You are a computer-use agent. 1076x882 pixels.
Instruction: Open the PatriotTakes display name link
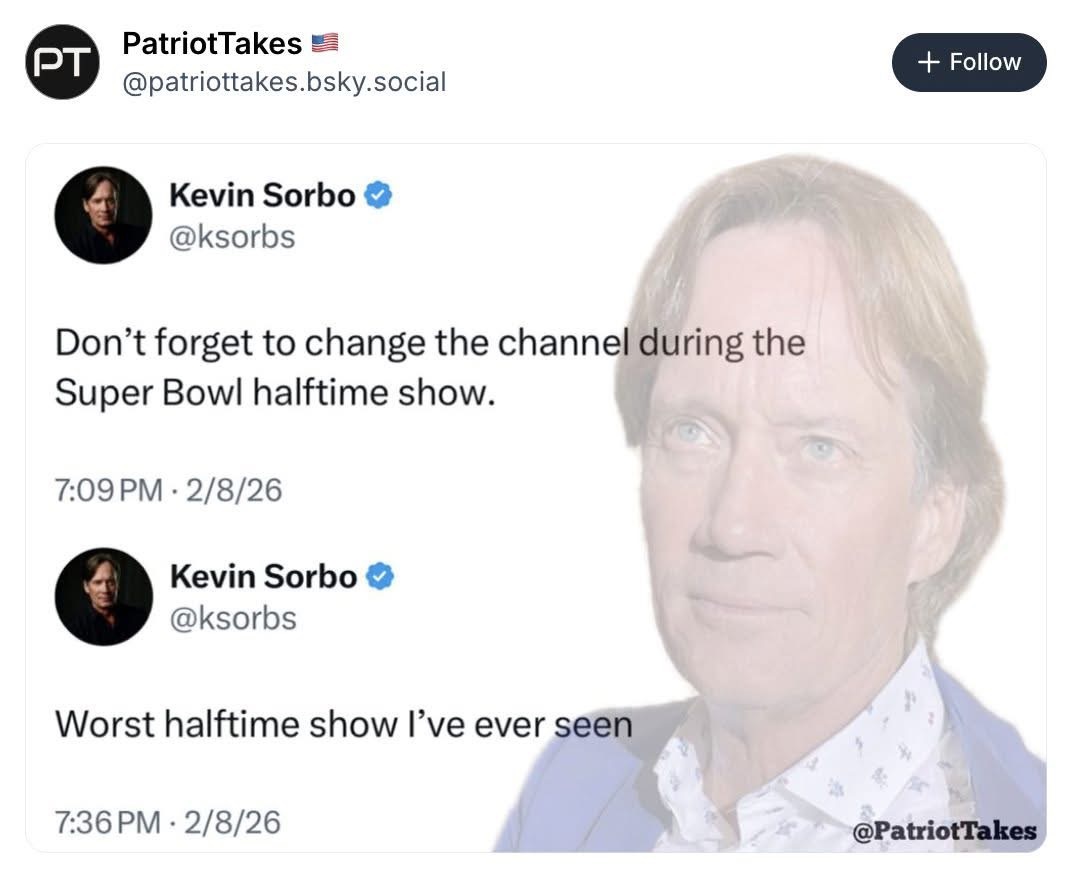coord(211,43)
